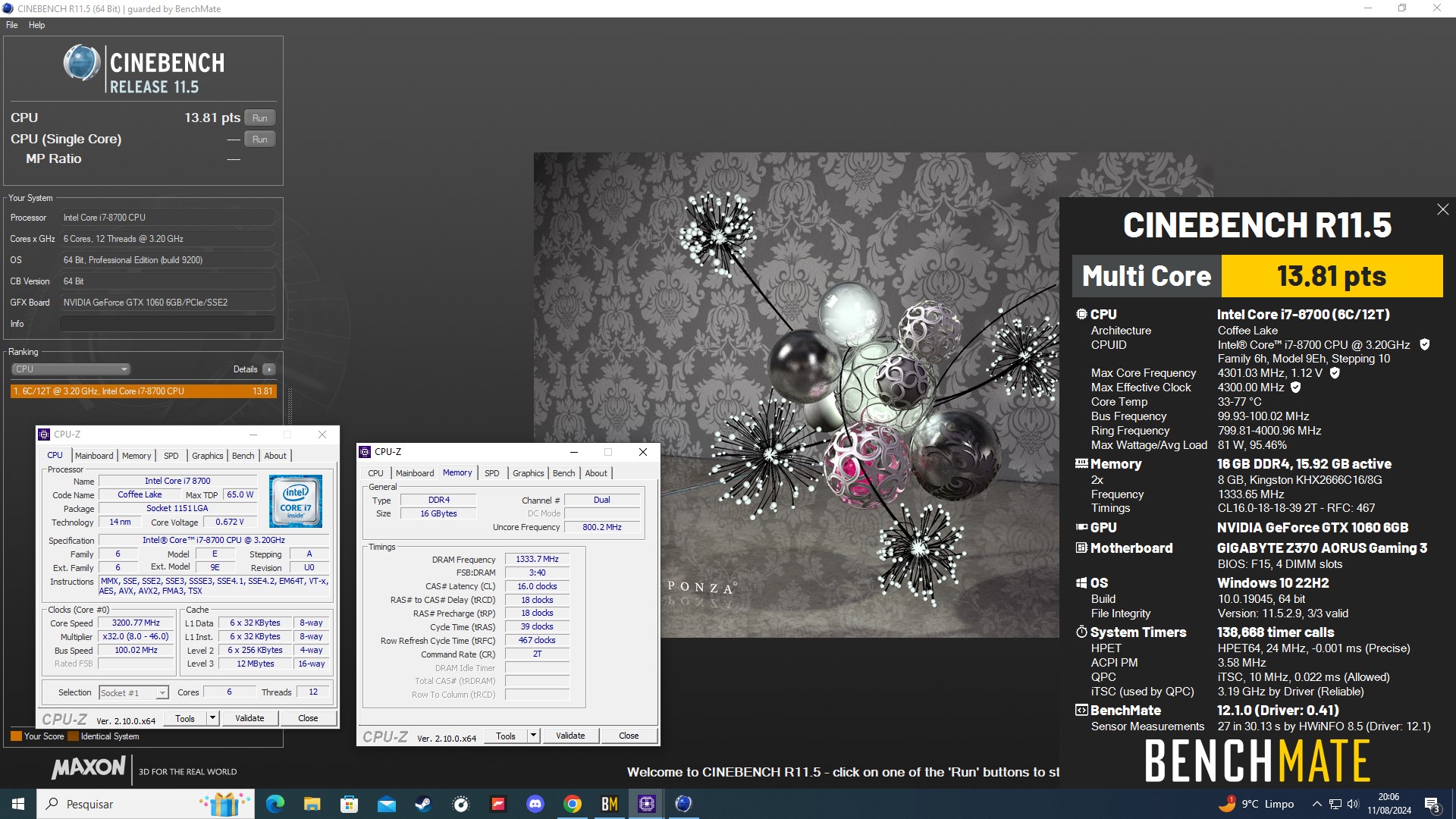The image size is (1456, 819).
Task: Open the notification center
Action: (1432, 804)
